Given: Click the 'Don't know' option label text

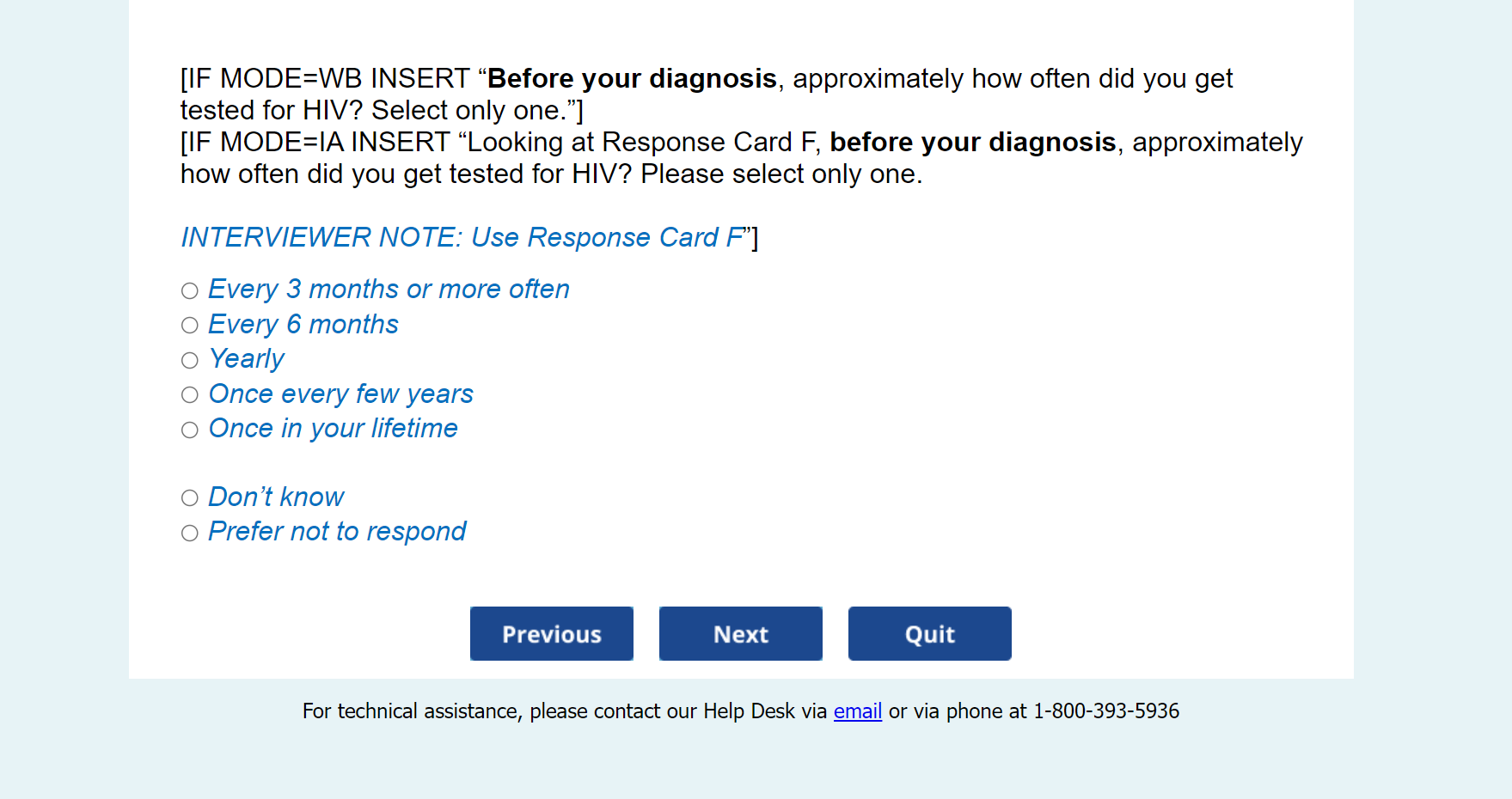Looking at the screenshot, I should [x=276, y=497].
